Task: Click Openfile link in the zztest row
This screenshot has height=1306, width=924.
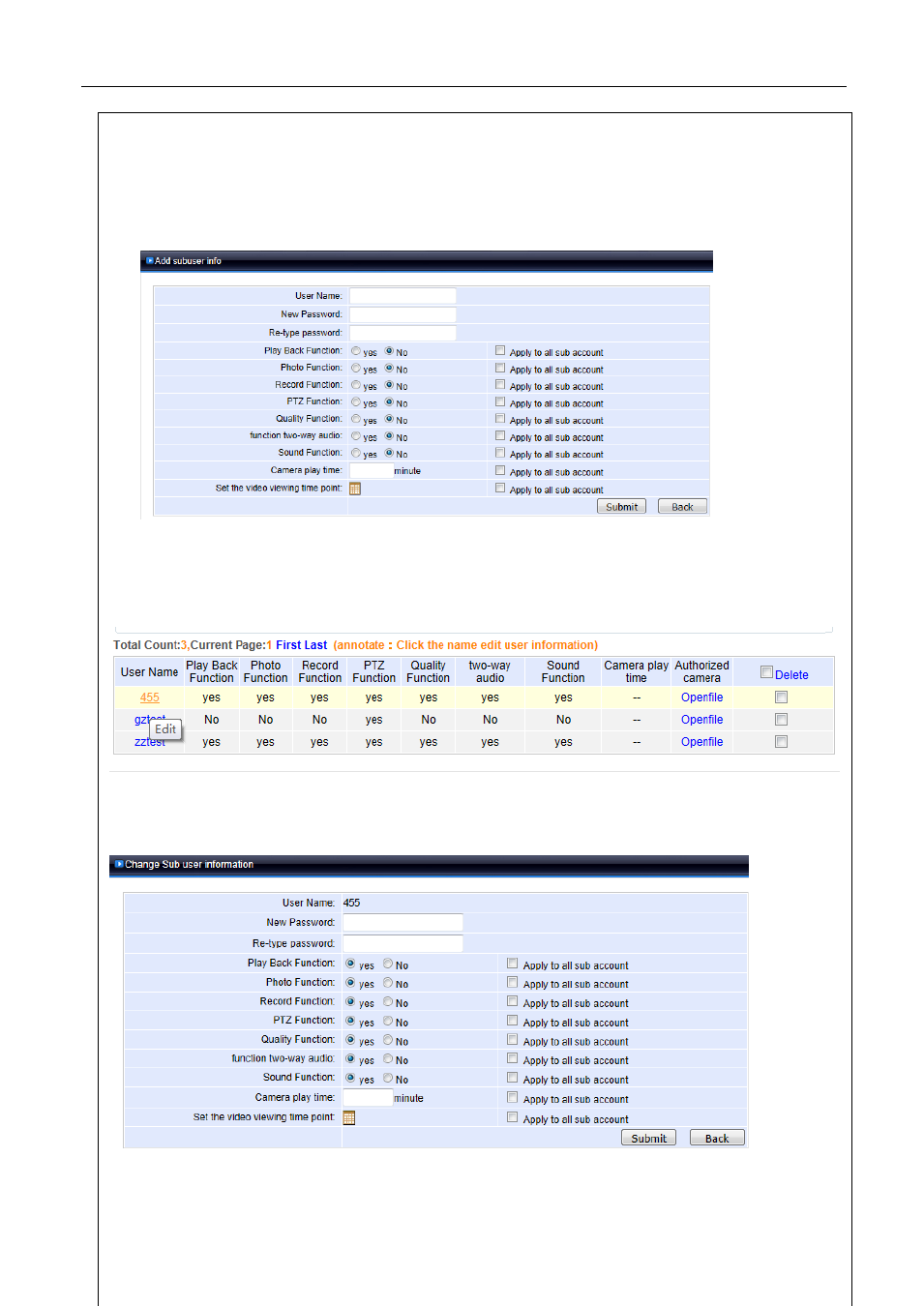Action: [701, 742]
